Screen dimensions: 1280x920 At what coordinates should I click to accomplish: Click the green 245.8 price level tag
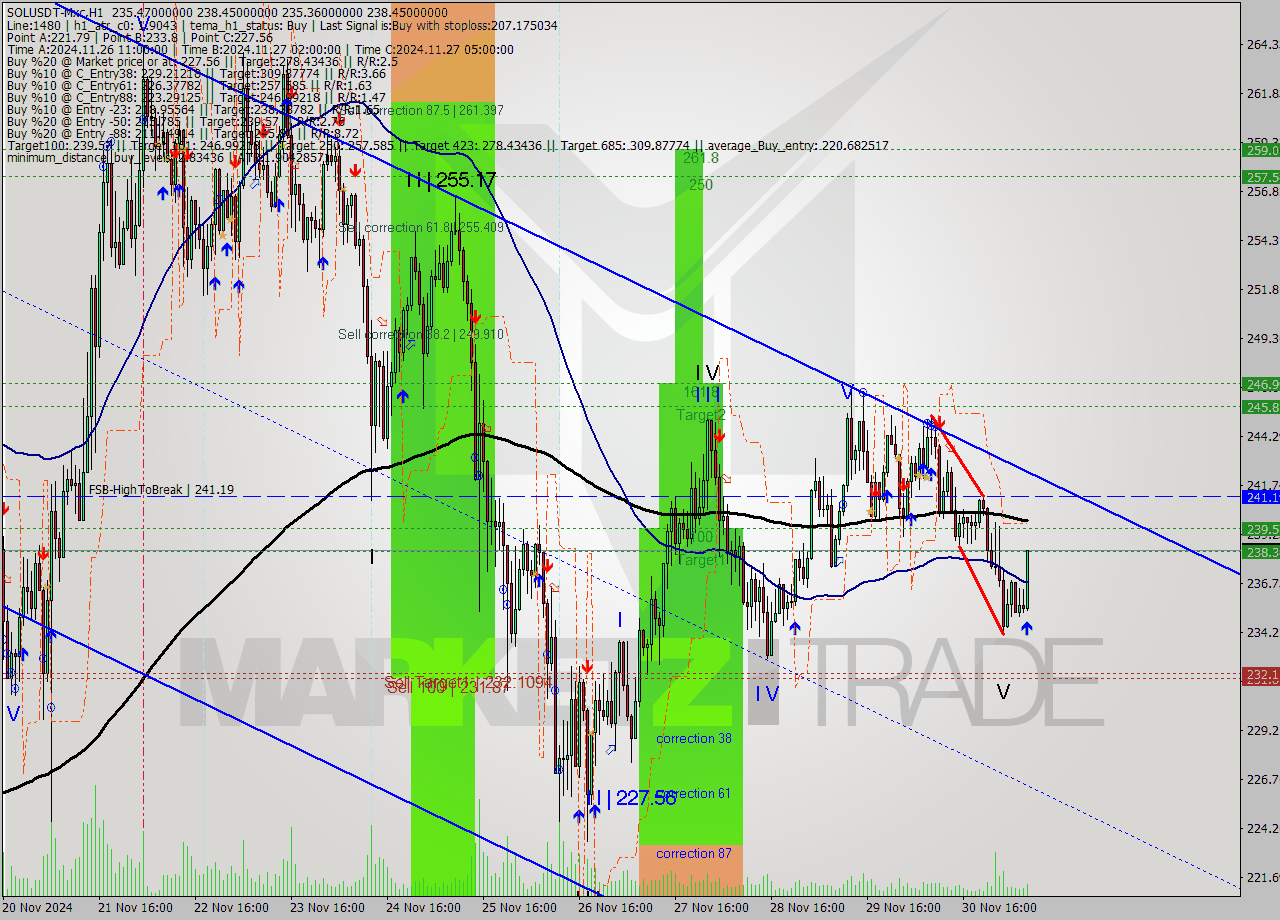point(1261,406)
